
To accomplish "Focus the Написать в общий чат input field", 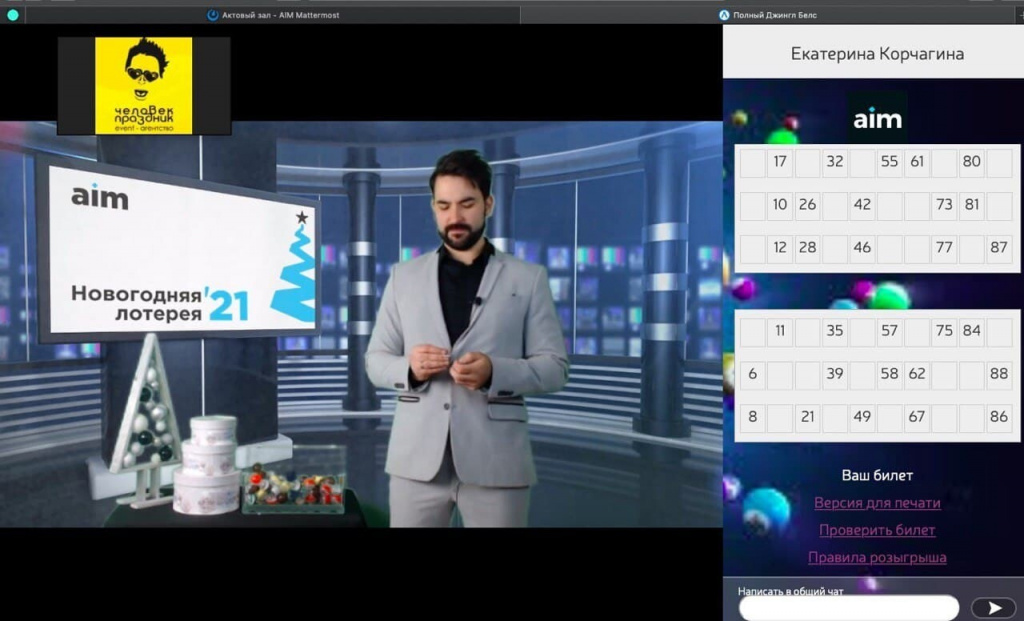I will [x=848, y=607].
